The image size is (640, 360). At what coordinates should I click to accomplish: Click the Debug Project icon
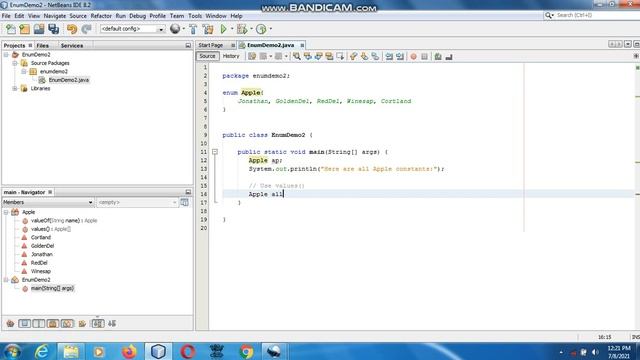point(242,29)
